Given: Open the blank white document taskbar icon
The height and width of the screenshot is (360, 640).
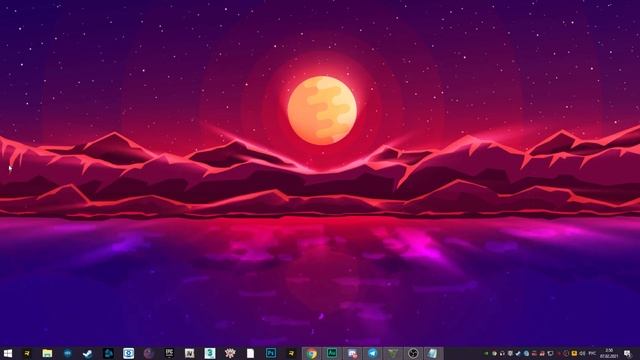Looking at the screenshot, I should 250,353.
